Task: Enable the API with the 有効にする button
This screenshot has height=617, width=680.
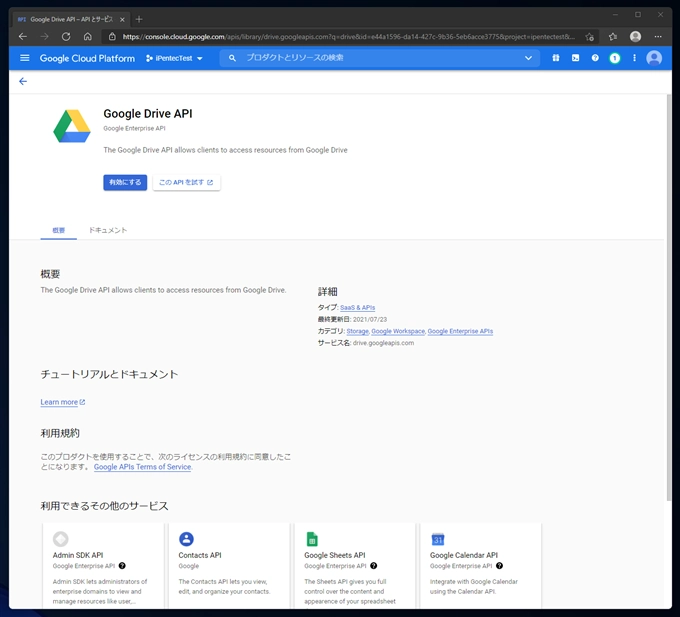Action: (125, 182)
